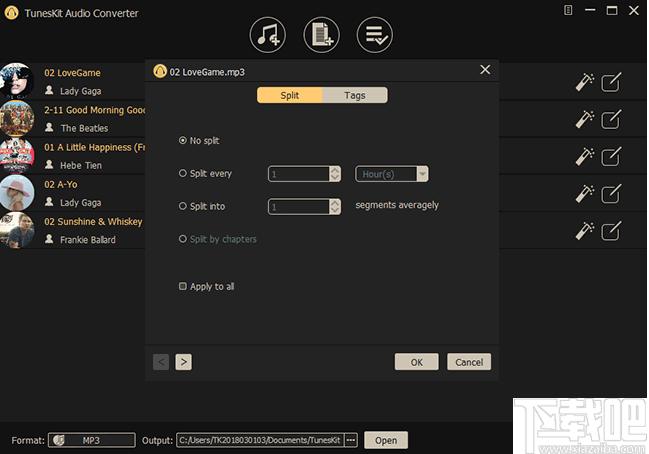Enable the Apply to all checkbox

183,286
